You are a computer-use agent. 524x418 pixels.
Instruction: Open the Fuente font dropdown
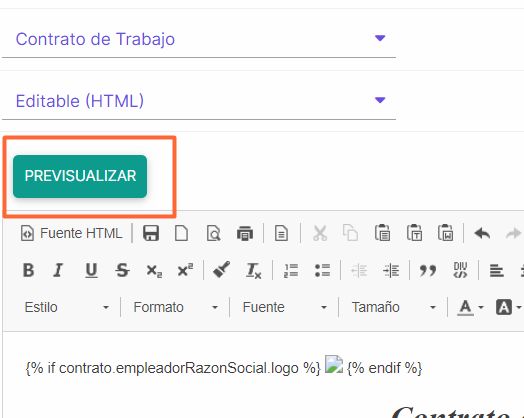coord(284,307)
